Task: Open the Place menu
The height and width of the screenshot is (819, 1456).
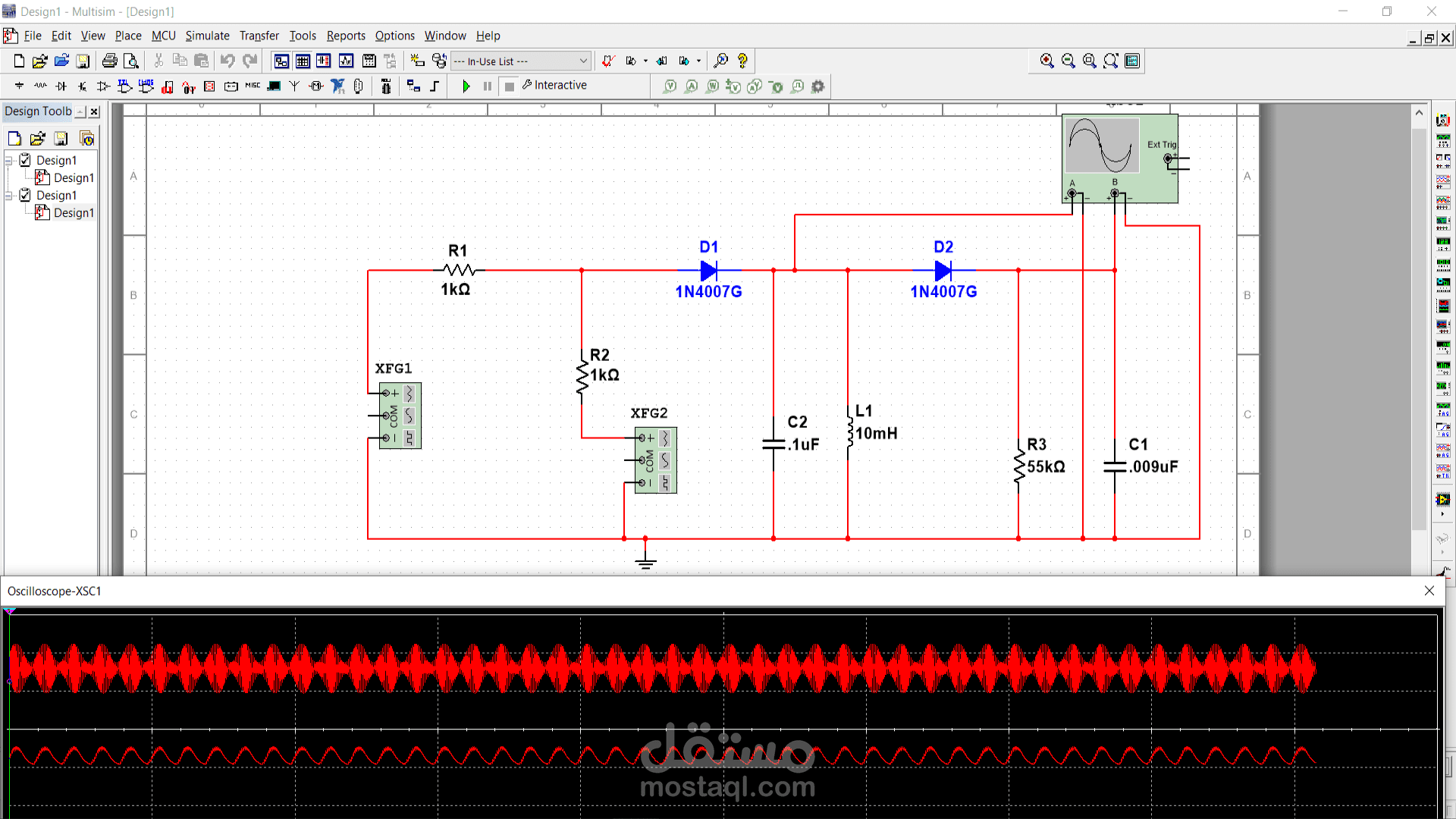Action: (x=128, y=36)
